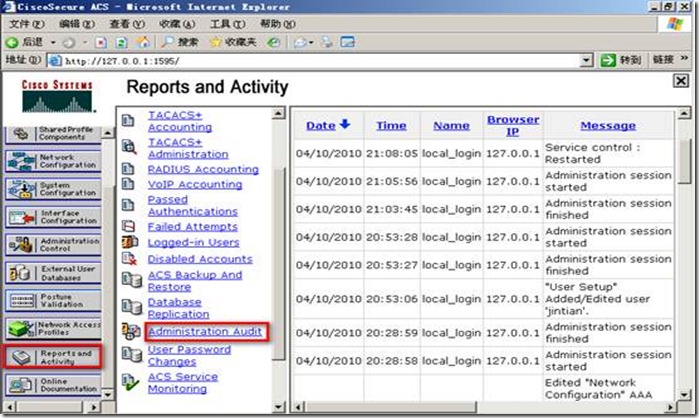
Task: Open System Configuration navigation button
Action: 53,189
